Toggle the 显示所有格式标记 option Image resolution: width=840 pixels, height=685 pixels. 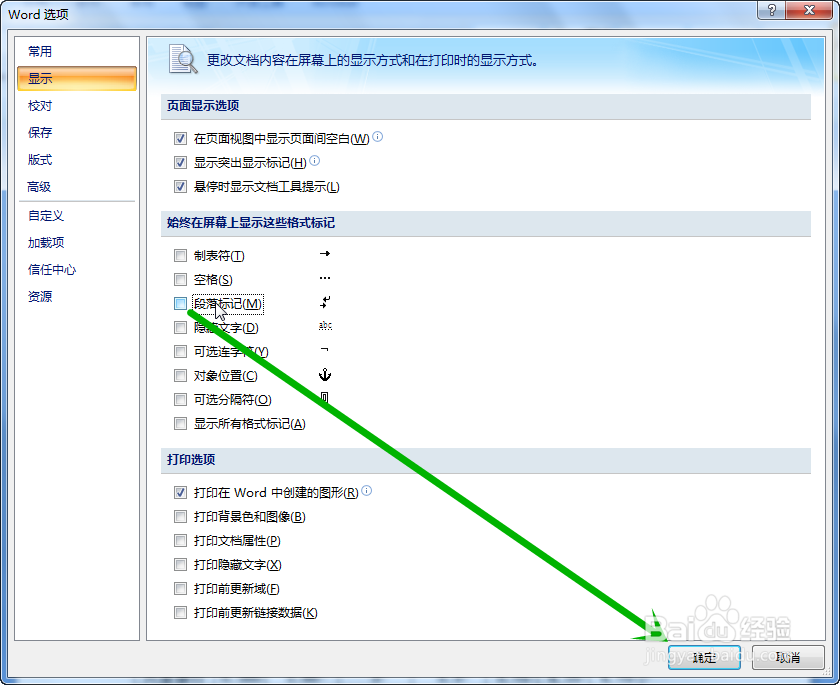coord(180,423)
